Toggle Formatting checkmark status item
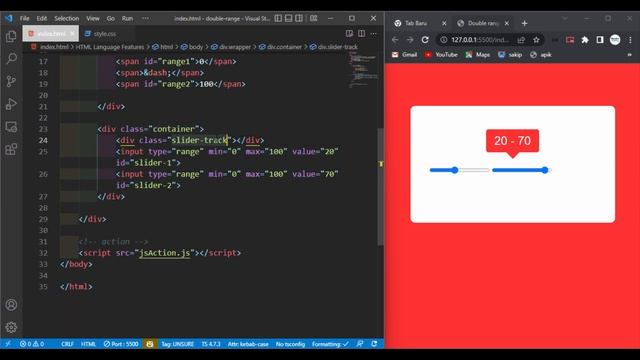This screenshot has width=640, height=360. pos(331,344)
